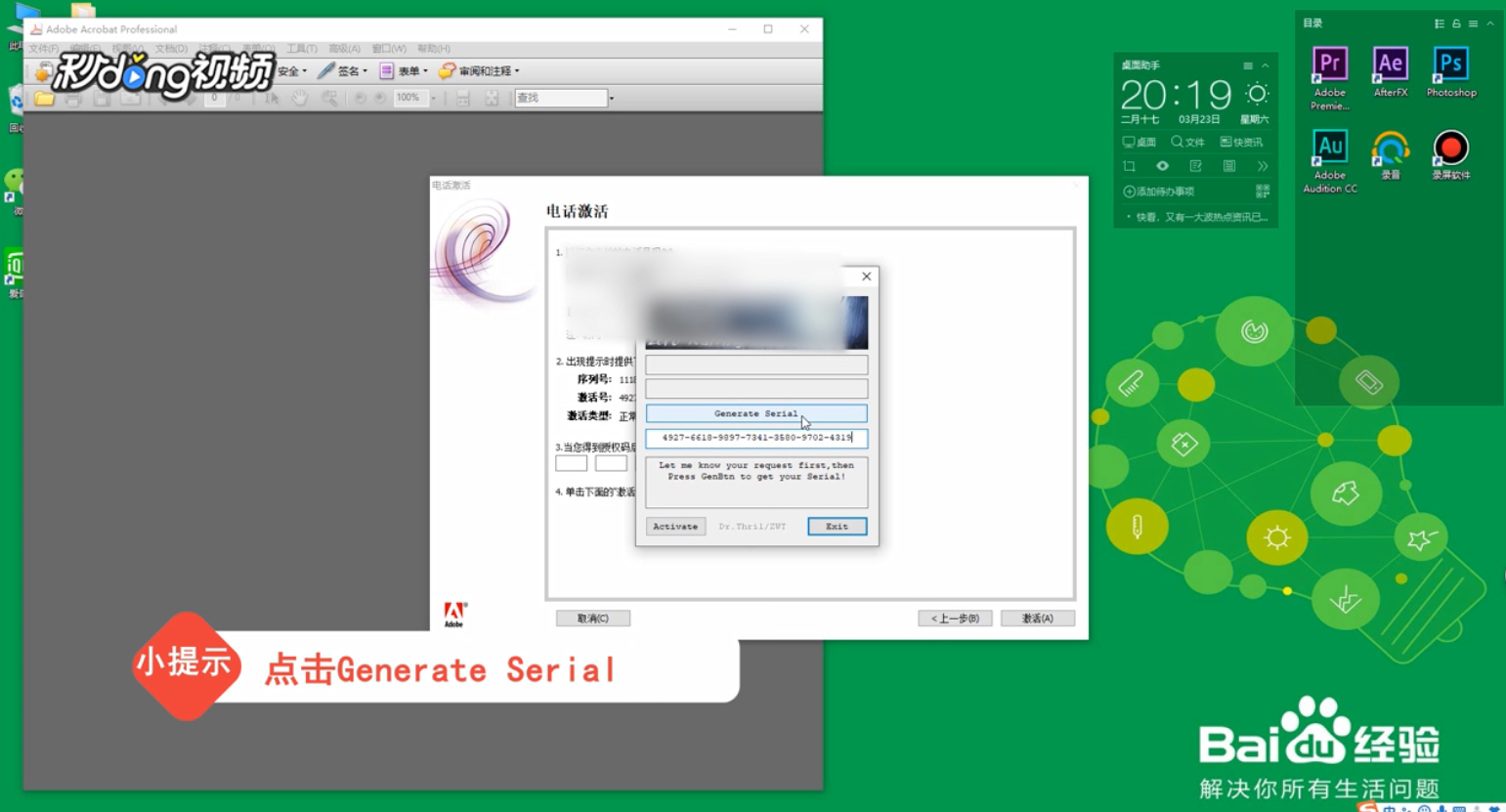Launch Photoshop from the desktop panel
Image resolution: width=1506 pixels, height=812 pixels.
(1450, 65)
